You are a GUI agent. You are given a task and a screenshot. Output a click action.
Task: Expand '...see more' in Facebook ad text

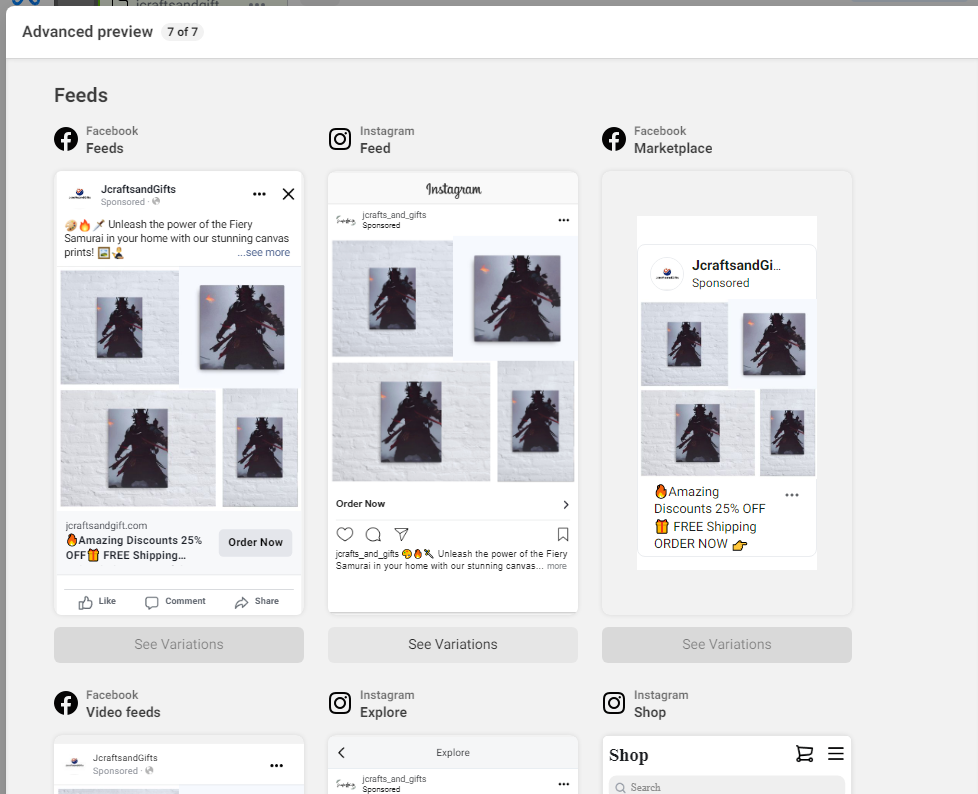point(263,252)
